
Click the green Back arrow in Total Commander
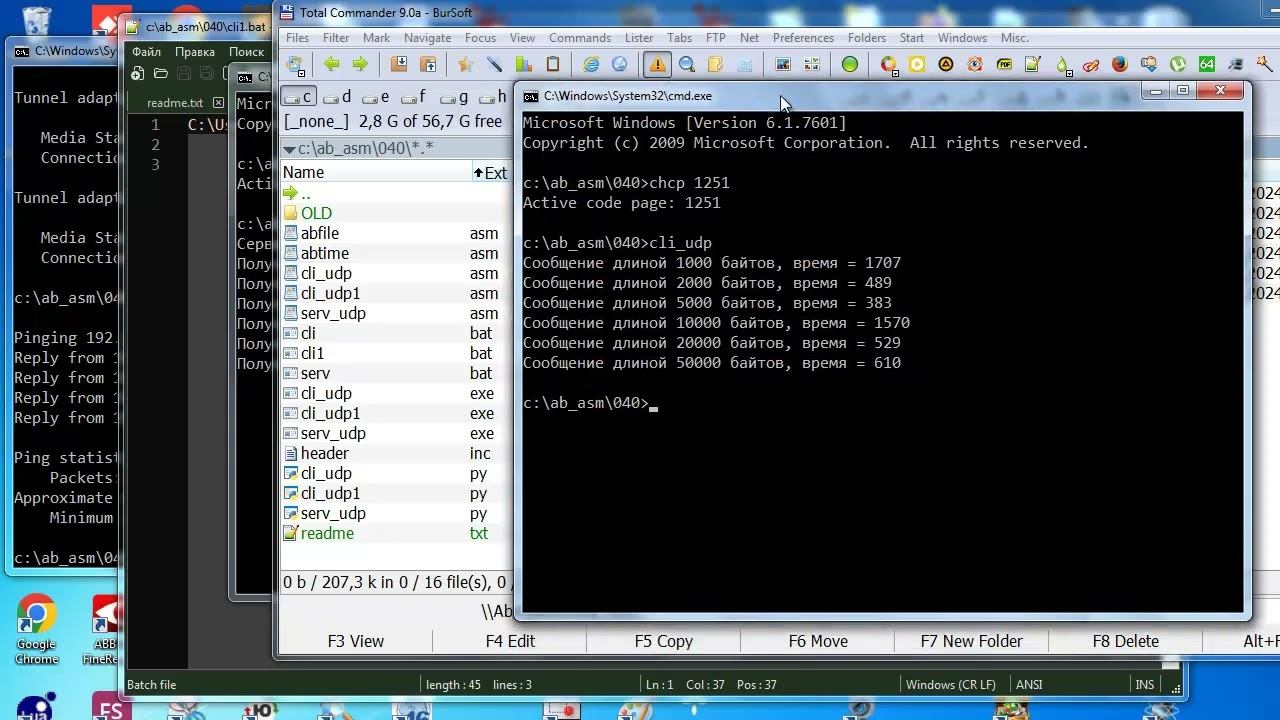coord(332,64)
